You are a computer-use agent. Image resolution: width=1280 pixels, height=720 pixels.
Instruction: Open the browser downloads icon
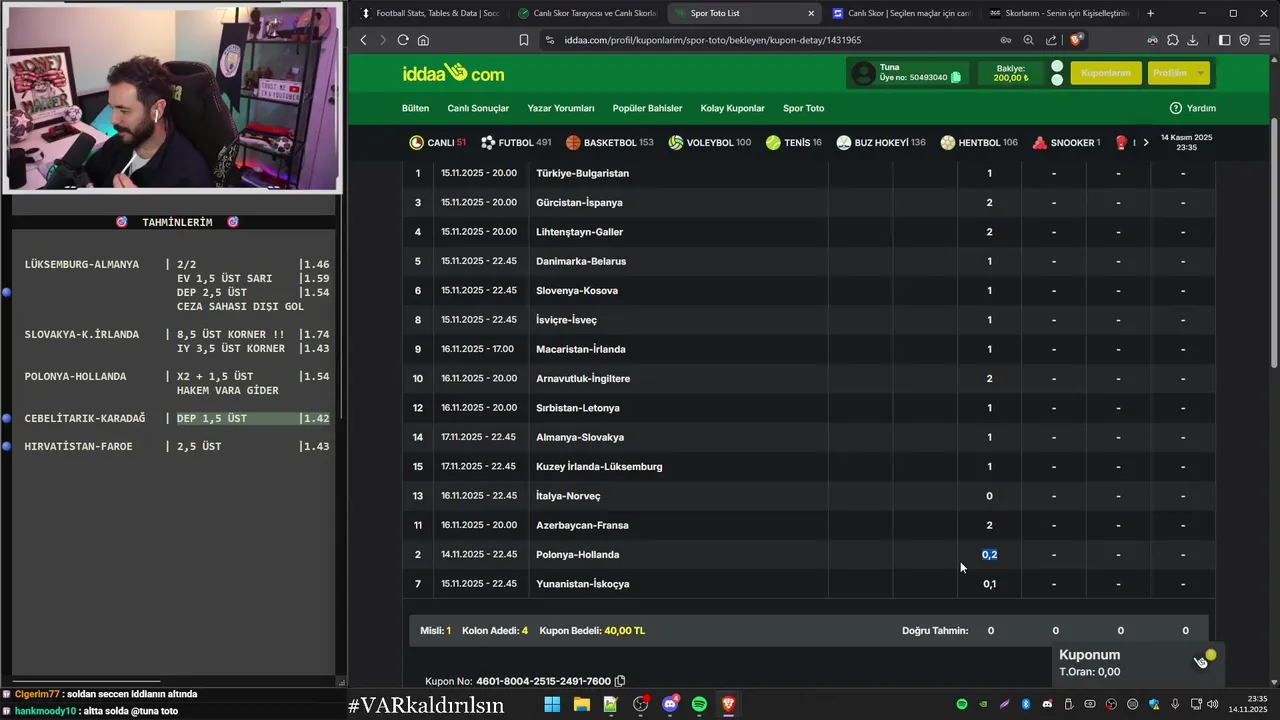point(1193,40)
